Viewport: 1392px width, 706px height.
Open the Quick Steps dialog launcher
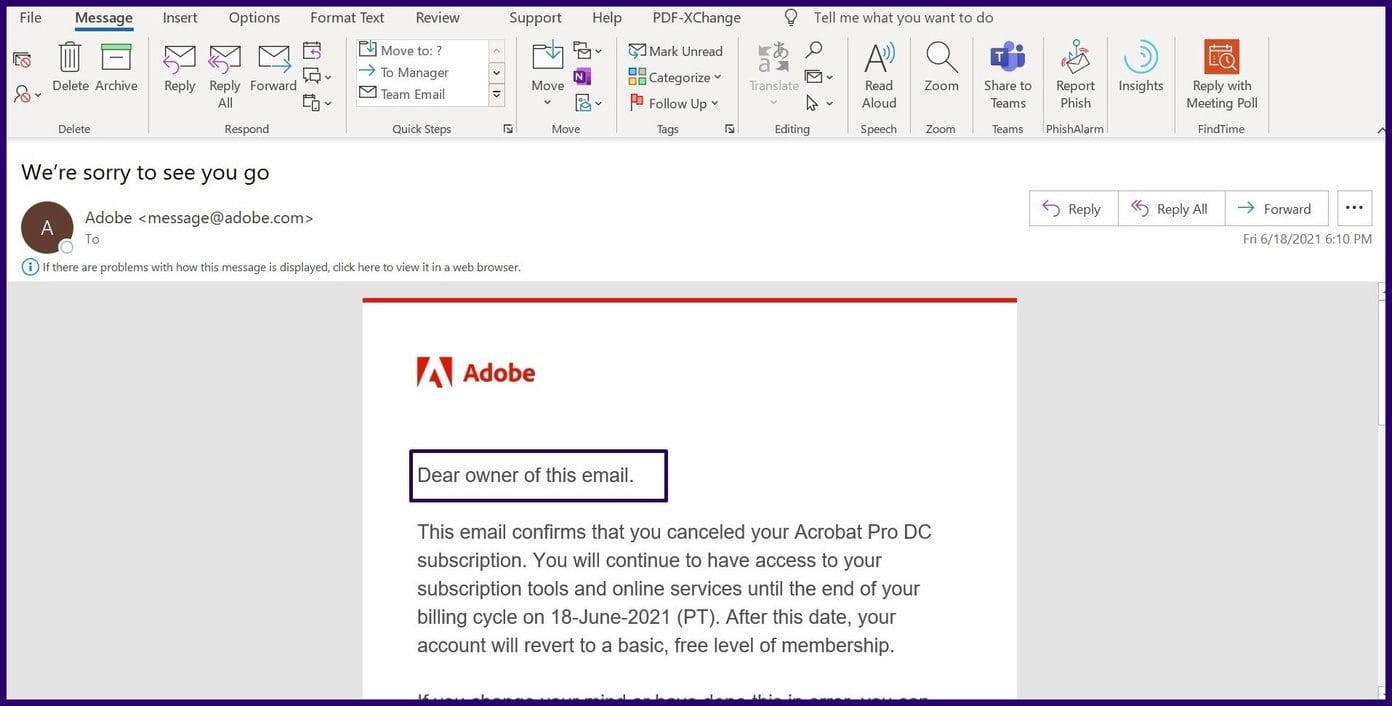click(508, 129)
